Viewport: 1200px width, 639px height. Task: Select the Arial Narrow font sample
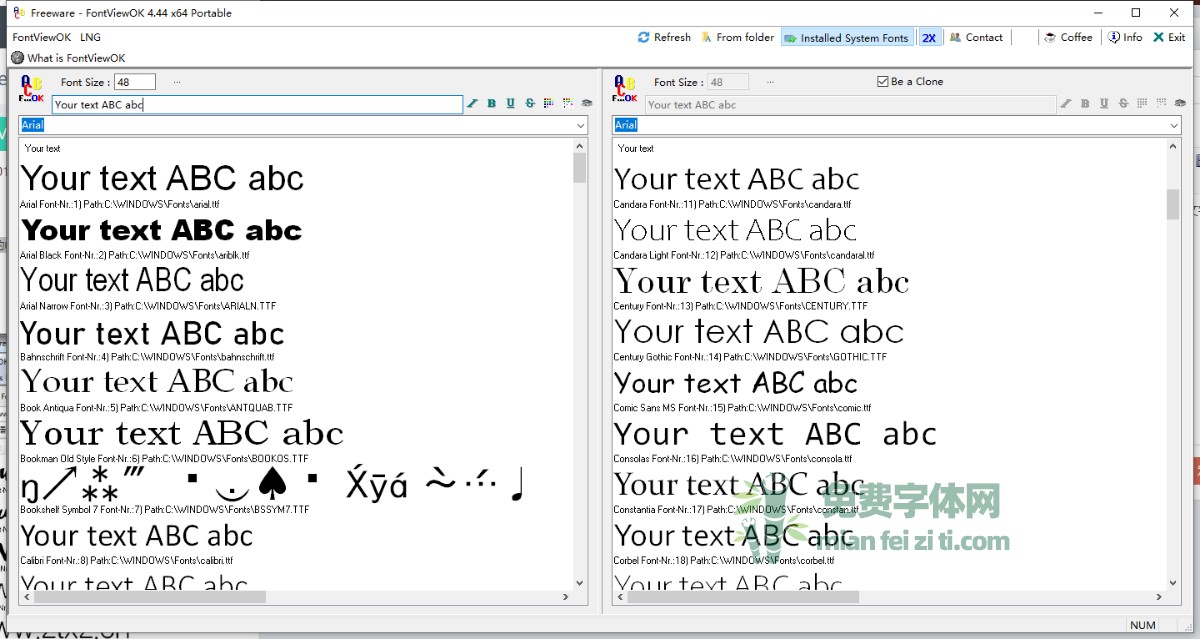coord(132,280)
